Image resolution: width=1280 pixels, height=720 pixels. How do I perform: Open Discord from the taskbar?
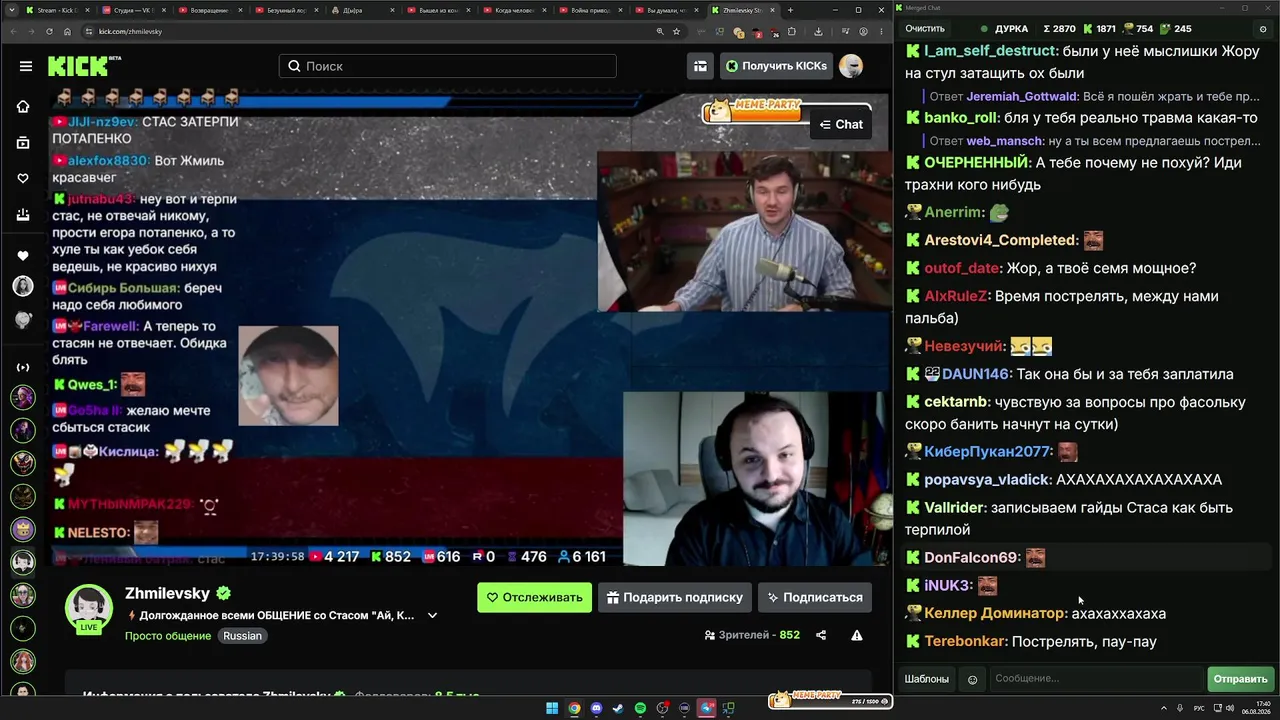click(596, 709)
